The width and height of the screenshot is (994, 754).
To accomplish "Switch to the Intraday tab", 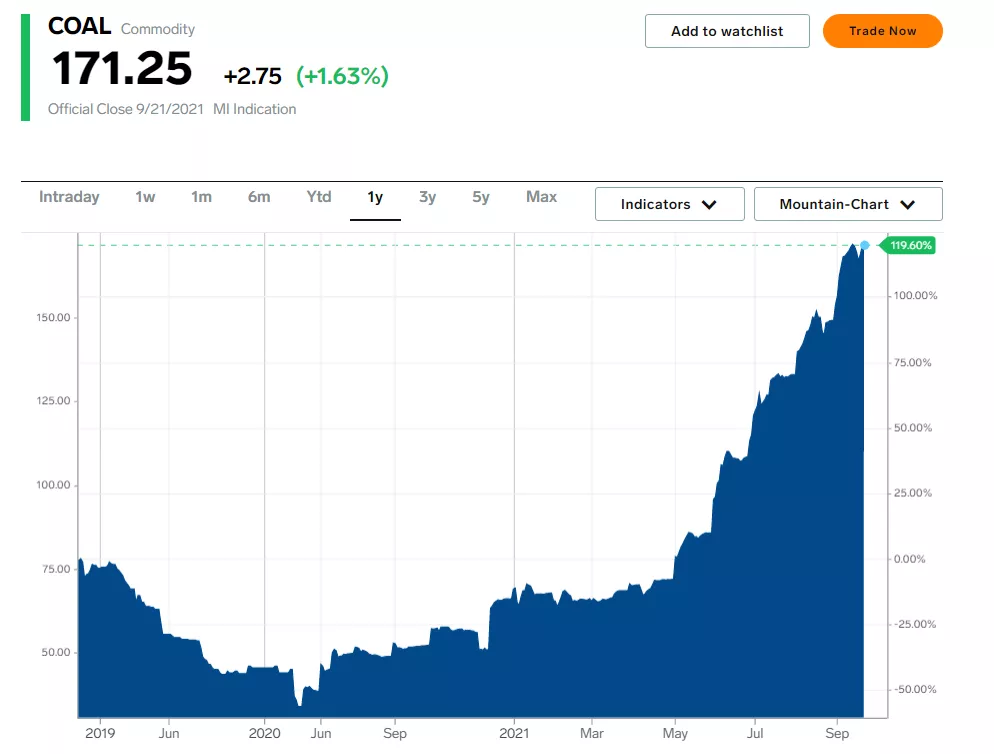I will click(x=69, y=197).
